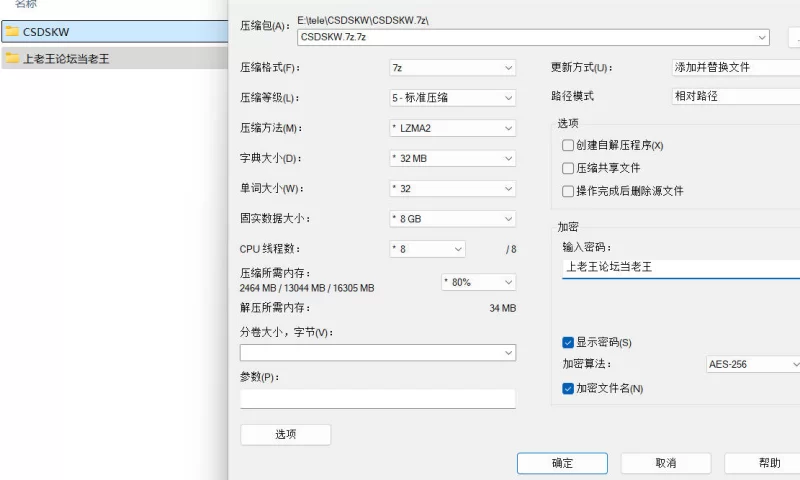Disable 加密文件名 checkbox

pyautogui.click(x=568, y=388)
